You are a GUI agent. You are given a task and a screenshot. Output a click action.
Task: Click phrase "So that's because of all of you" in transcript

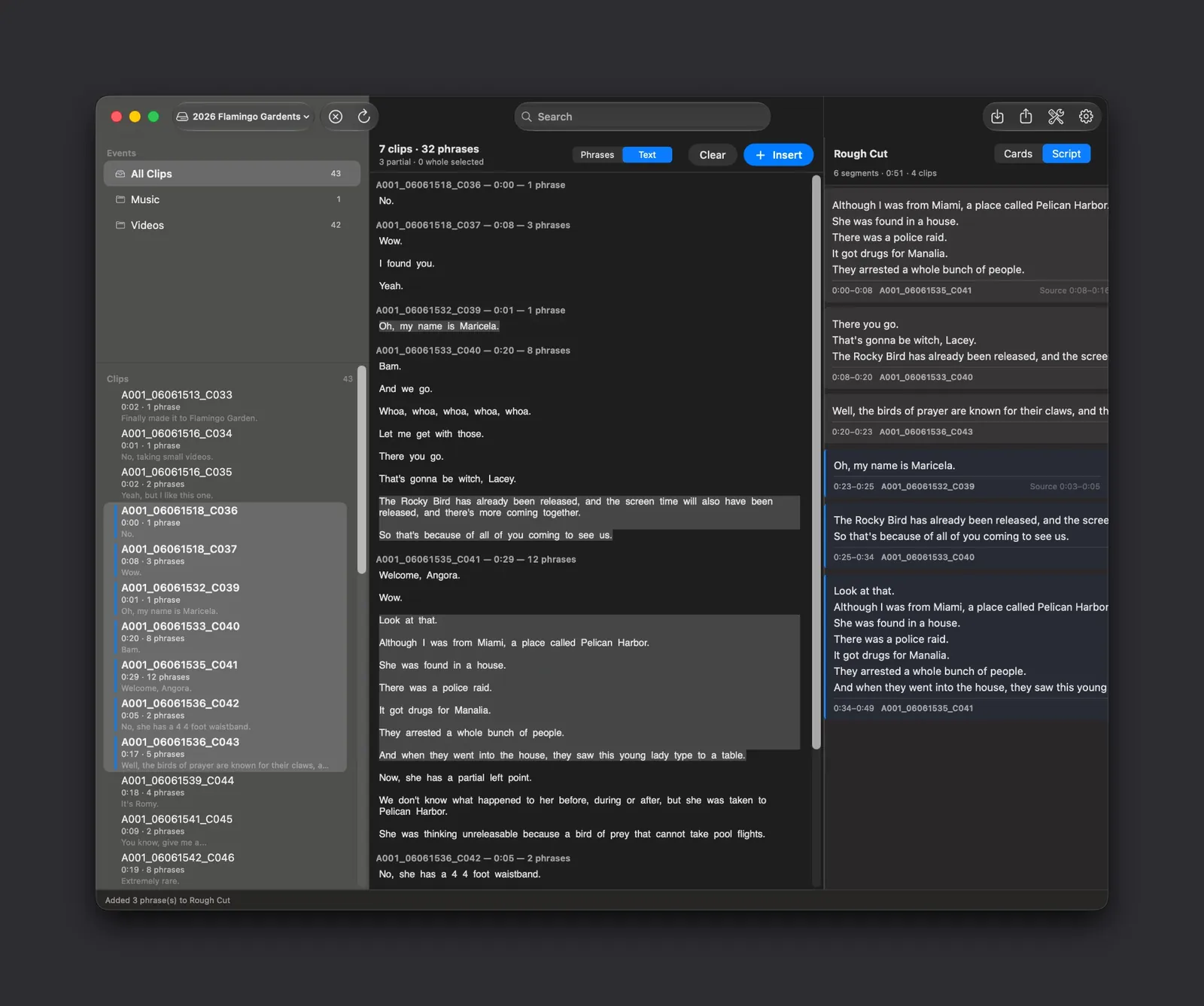click(x=451, y=535)
